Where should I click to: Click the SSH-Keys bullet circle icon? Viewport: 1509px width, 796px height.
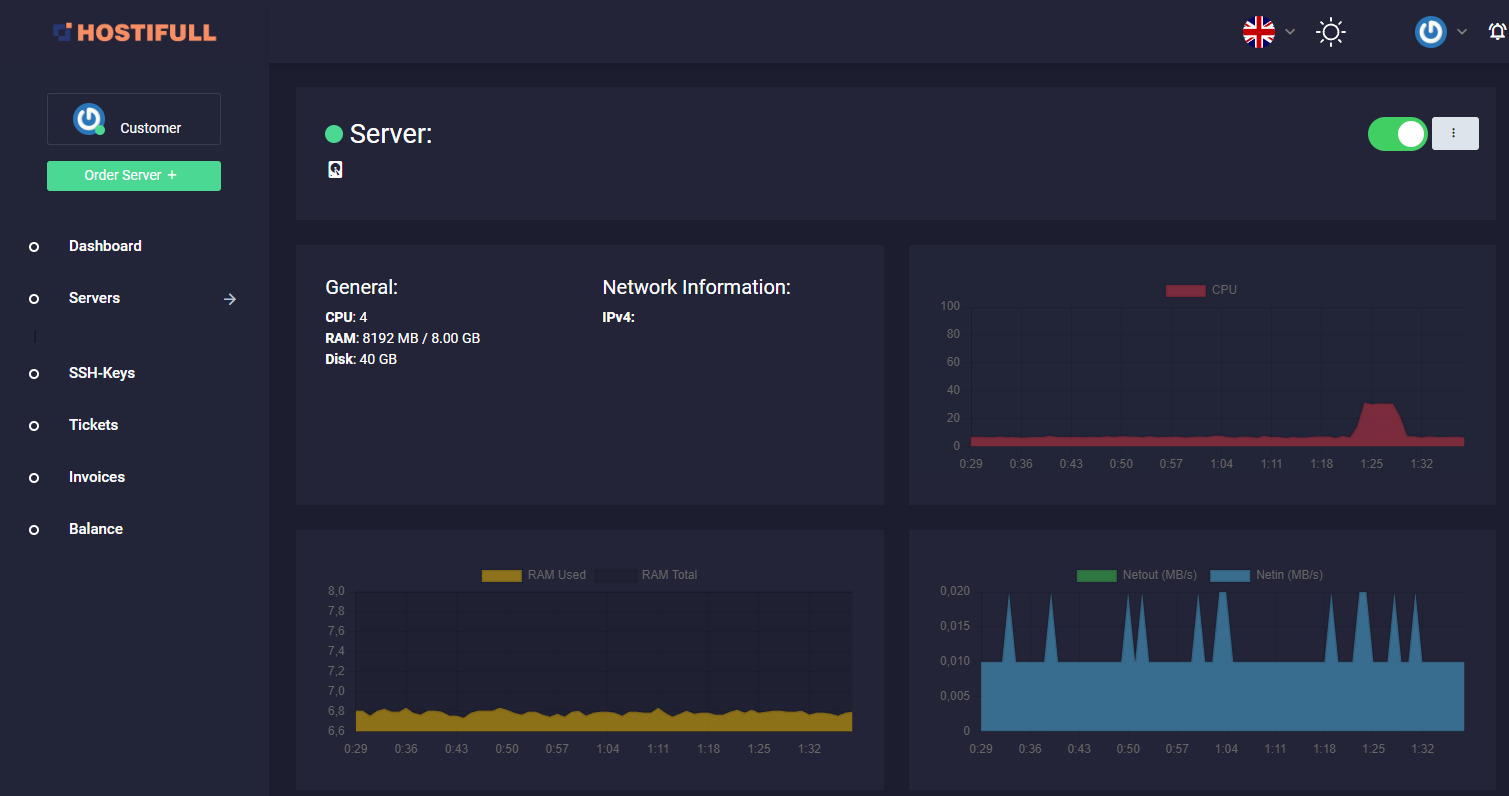(x=34, y=374)
